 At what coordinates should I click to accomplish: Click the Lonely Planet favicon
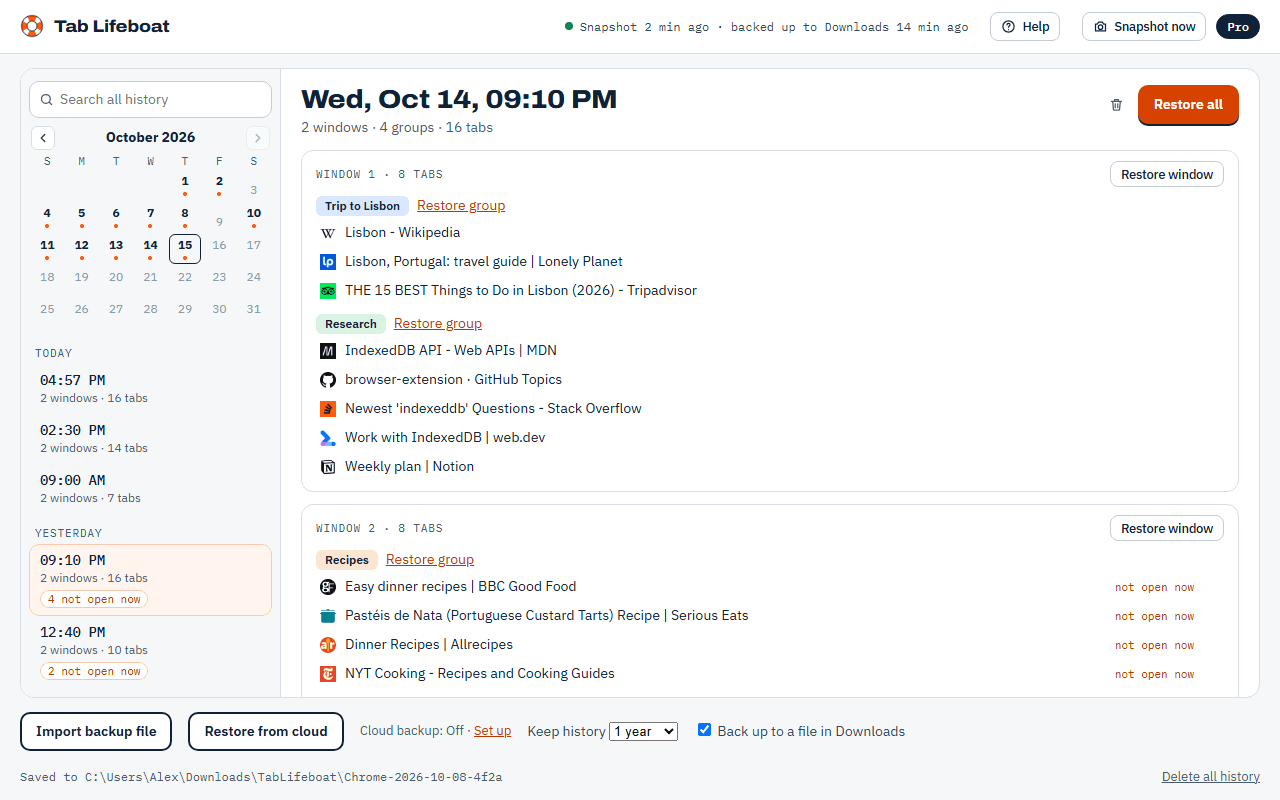click(x=328, y=262)
